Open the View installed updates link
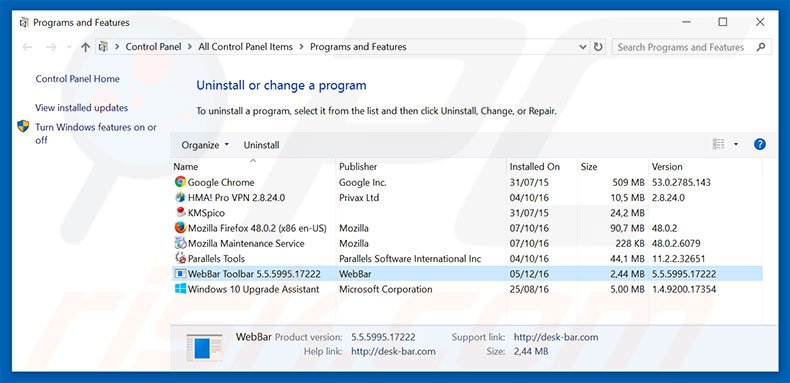790x383 pixels. (82, 108)
